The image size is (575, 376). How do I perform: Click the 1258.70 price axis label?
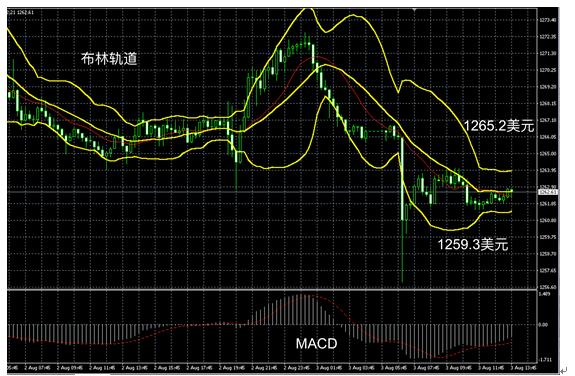coord(547,254)
